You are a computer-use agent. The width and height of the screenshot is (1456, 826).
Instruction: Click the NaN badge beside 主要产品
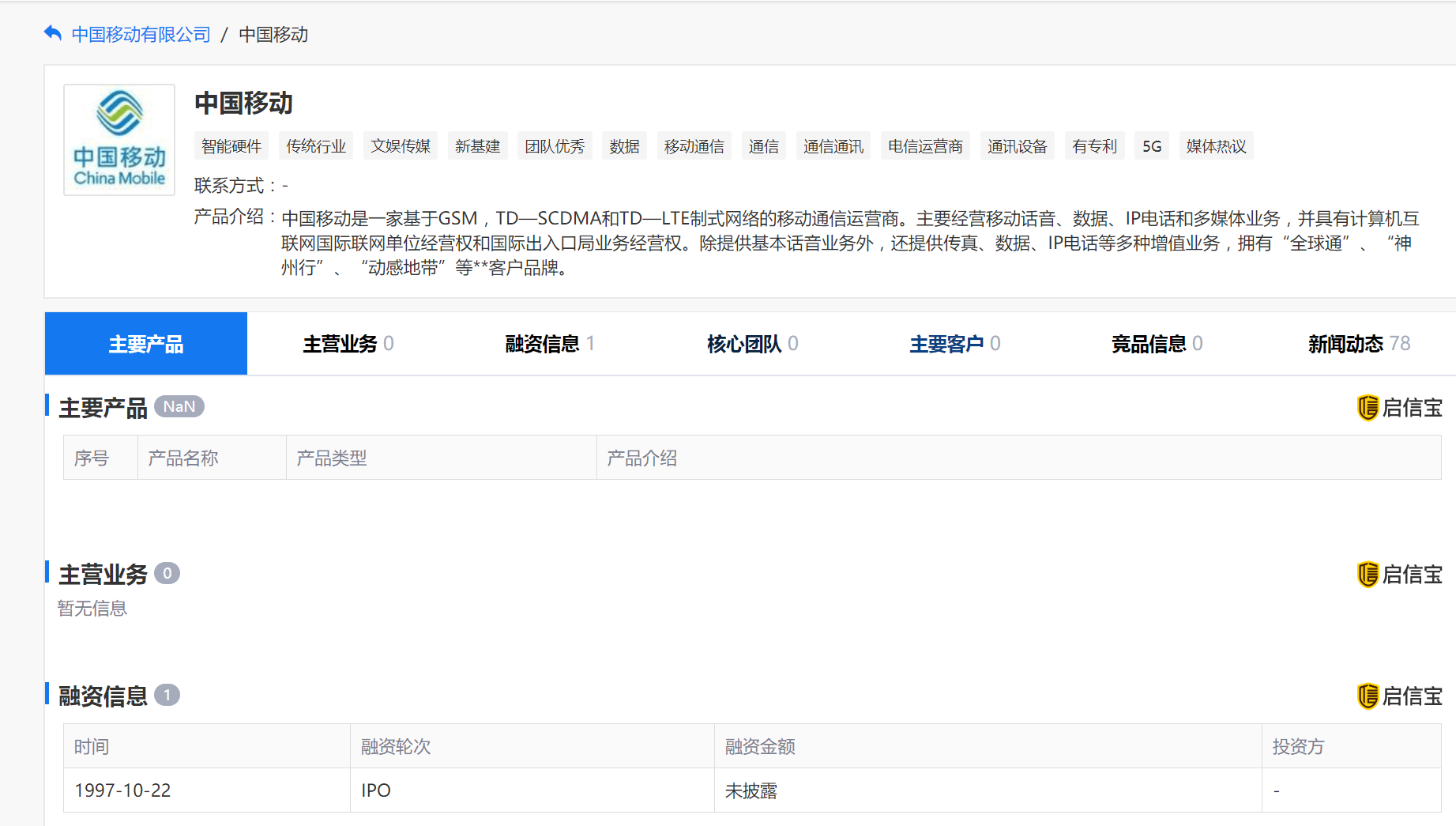point(179,406)
